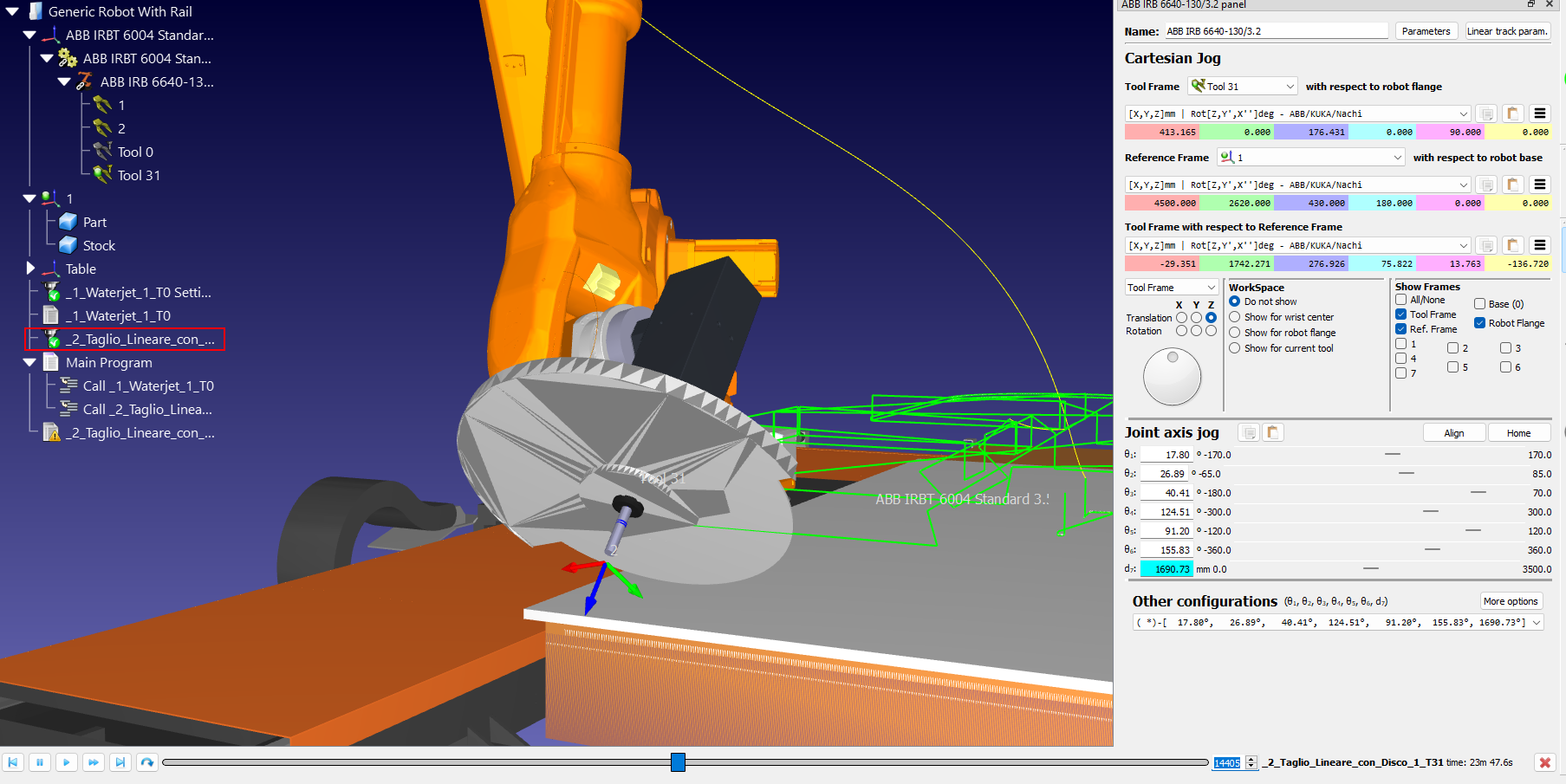Click the Home button
This screenshot has width=1566, height=784.
point(1518,433)
